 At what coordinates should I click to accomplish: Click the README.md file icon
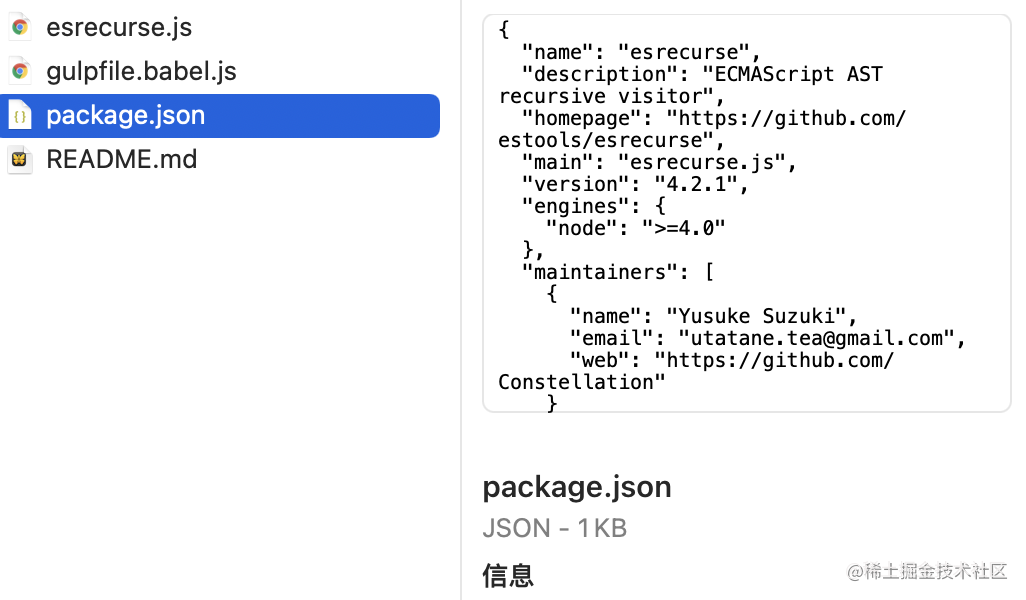coord(20,159)
